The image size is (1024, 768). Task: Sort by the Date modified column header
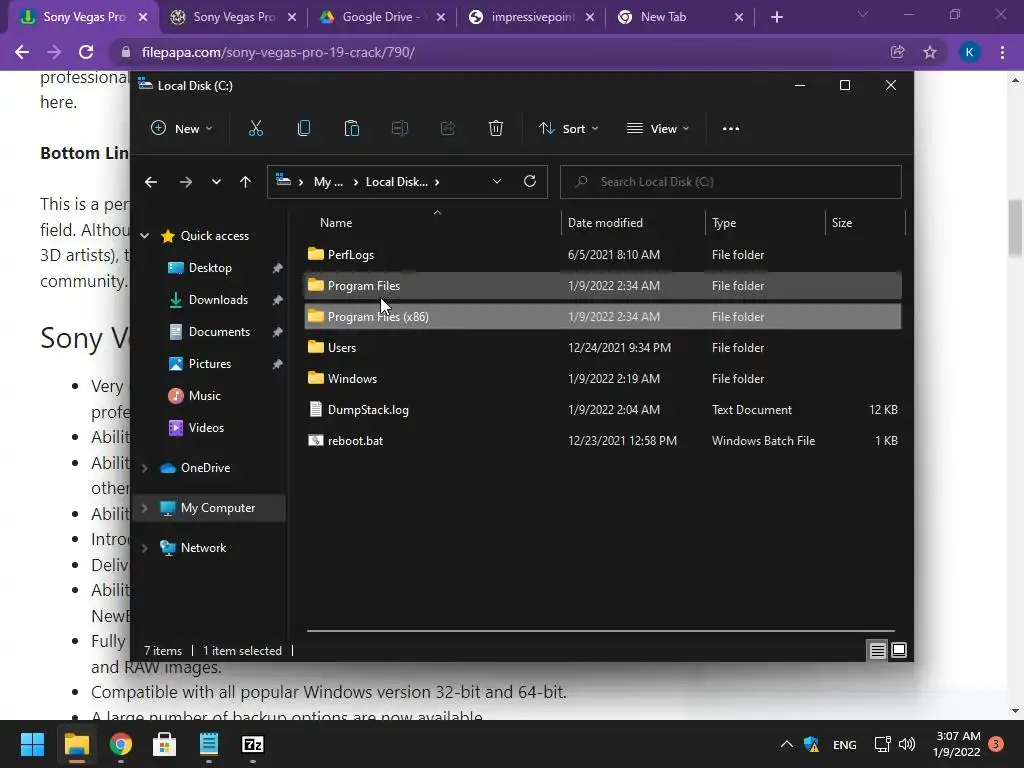(605, 223)
